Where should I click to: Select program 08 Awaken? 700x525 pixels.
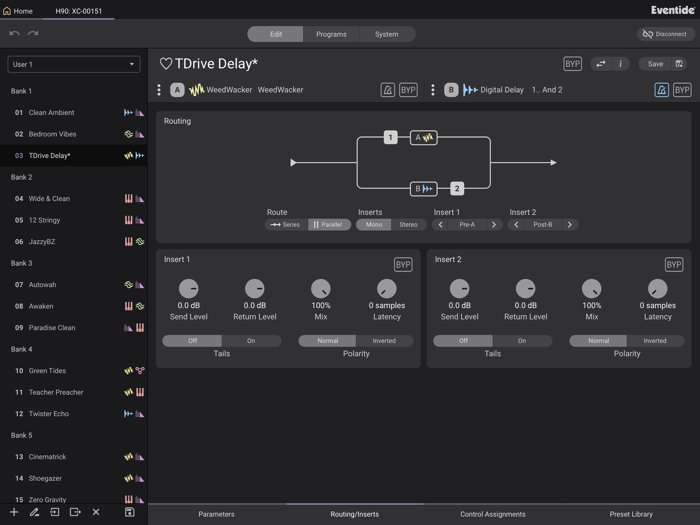(74, 306)
